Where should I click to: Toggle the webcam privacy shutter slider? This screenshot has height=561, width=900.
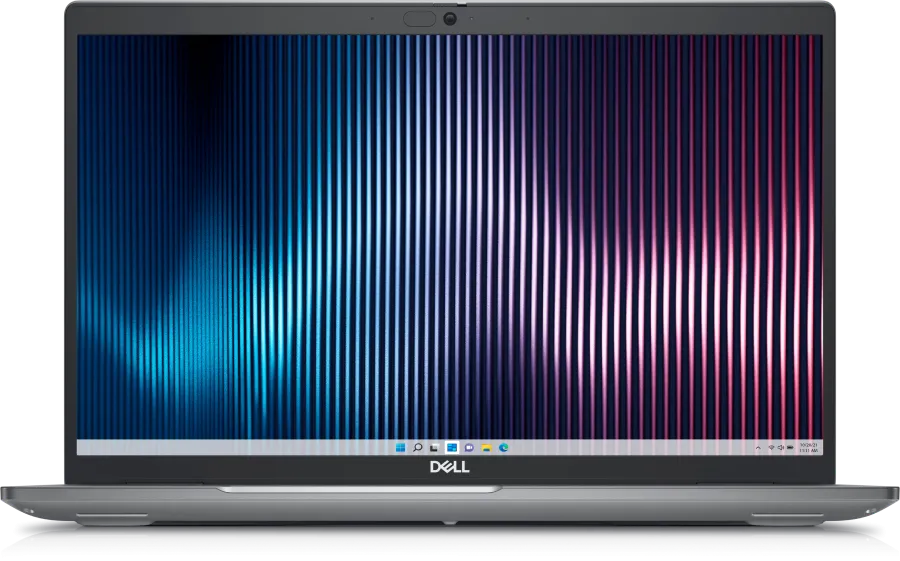click(419, 18)
